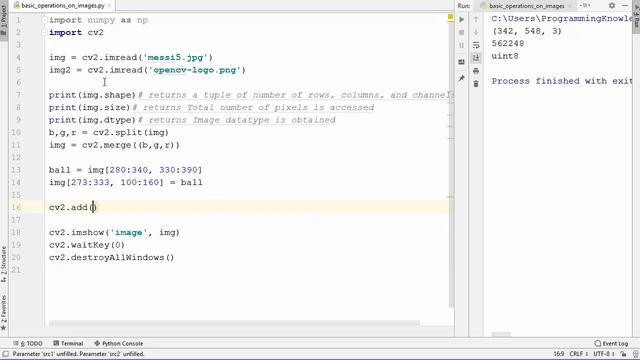This screenshot has height=360, width=640.
Task: Click the Restore Layout icon in Run panel
Action: (462, 62)
